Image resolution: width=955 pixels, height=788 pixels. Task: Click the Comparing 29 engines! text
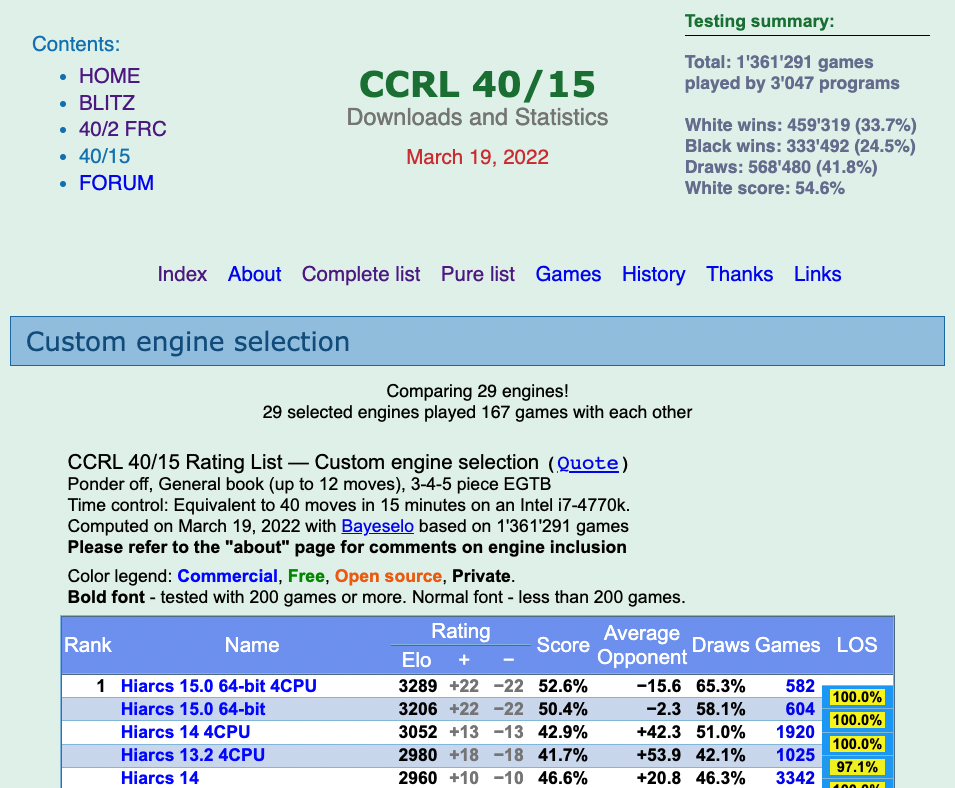coord(478,391)
